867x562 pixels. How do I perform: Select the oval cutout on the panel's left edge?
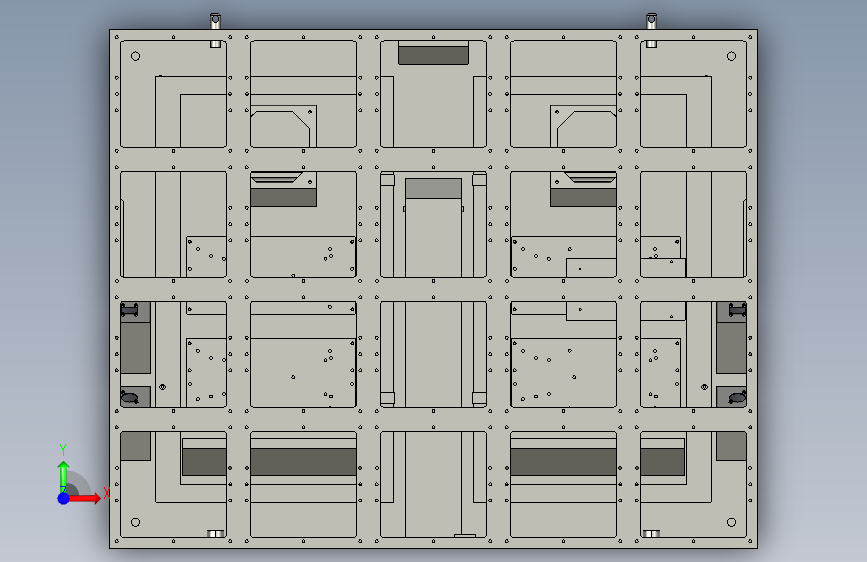[x=130, y=398]
